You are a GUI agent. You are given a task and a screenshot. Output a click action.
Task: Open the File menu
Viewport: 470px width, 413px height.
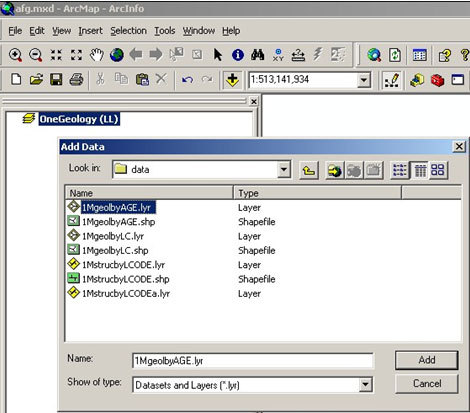click(x=15, y=31)
